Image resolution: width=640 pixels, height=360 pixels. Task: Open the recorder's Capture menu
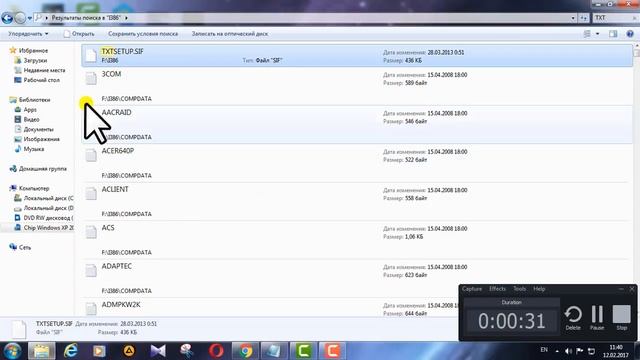coord(472,289)
